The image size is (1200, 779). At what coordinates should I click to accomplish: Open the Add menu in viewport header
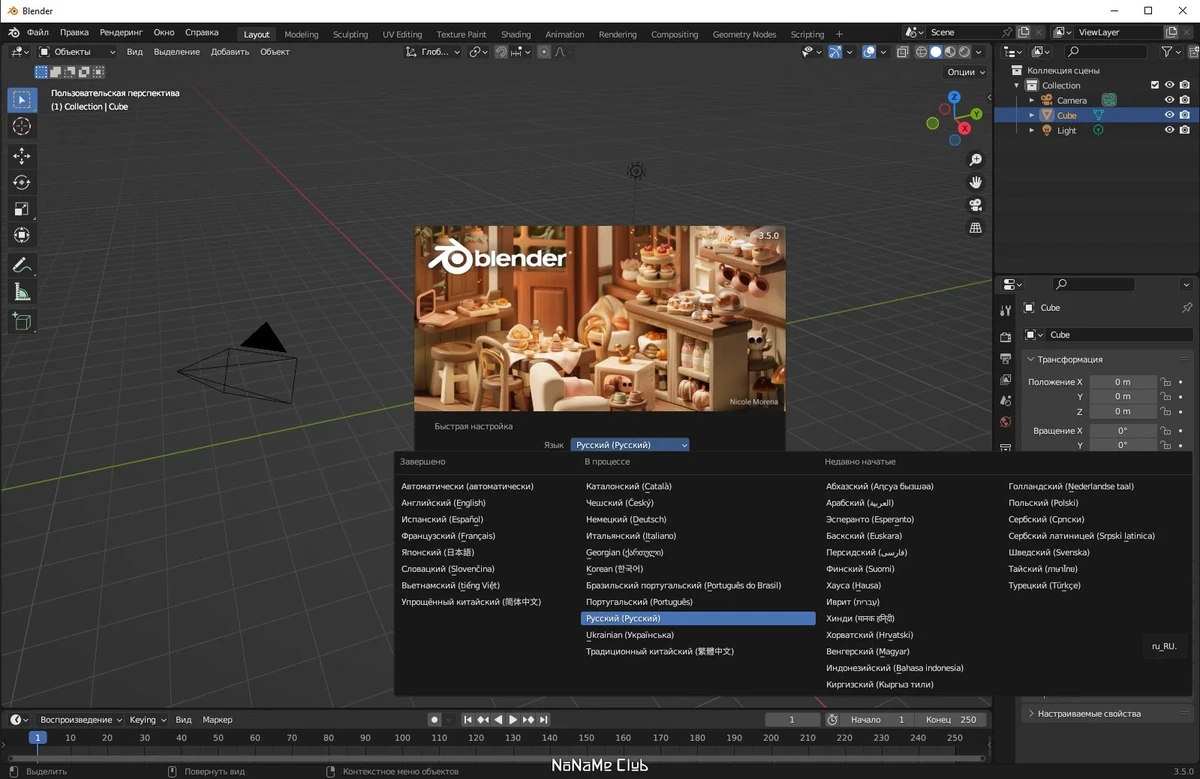[x=230, y=52]
